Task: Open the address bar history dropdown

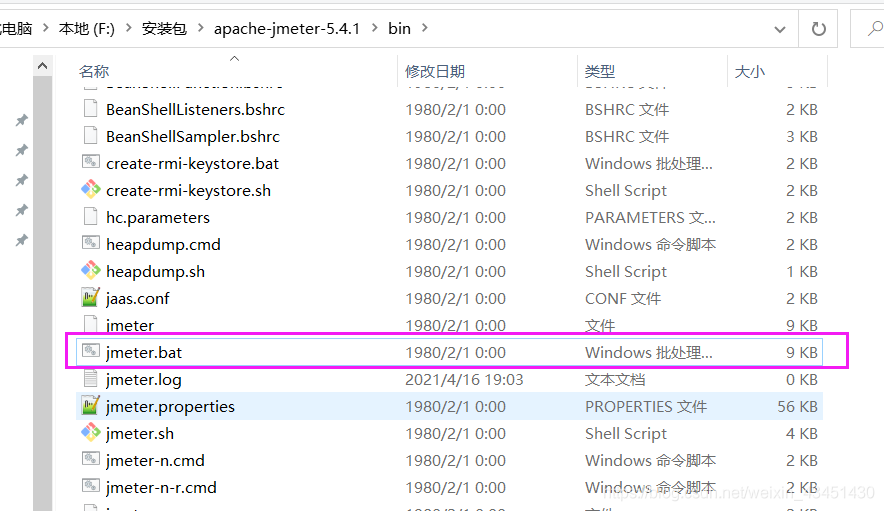Action: point(780,29)
